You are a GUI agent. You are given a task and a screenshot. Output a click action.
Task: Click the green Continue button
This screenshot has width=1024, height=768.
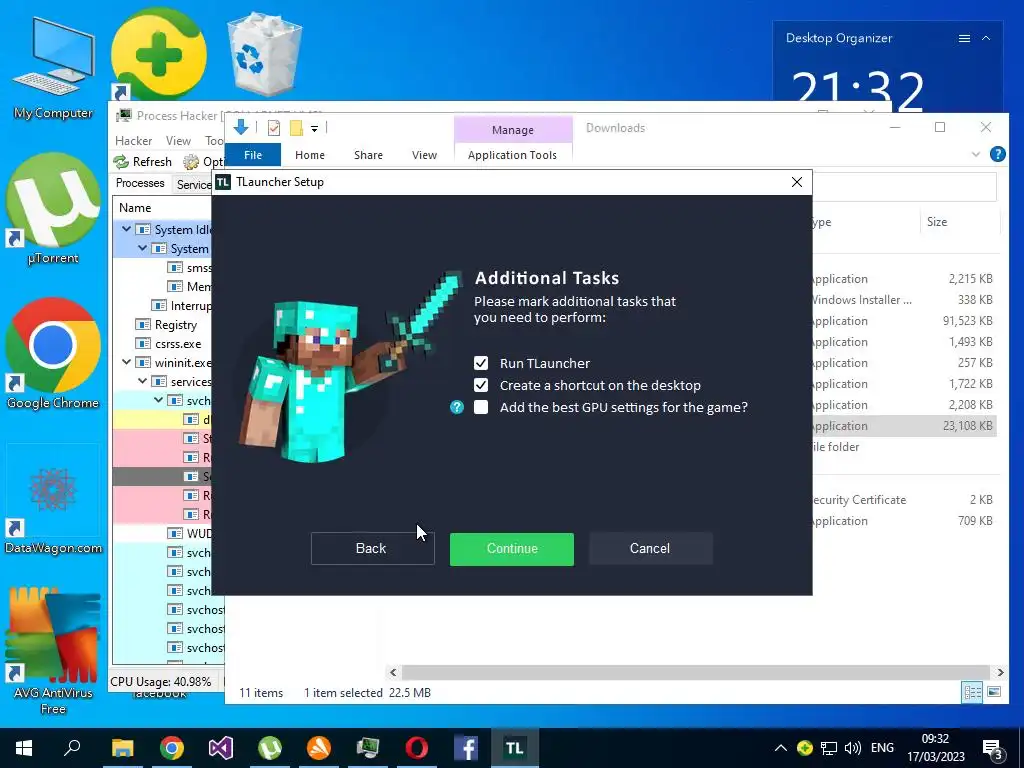click(x=511, y=549)
